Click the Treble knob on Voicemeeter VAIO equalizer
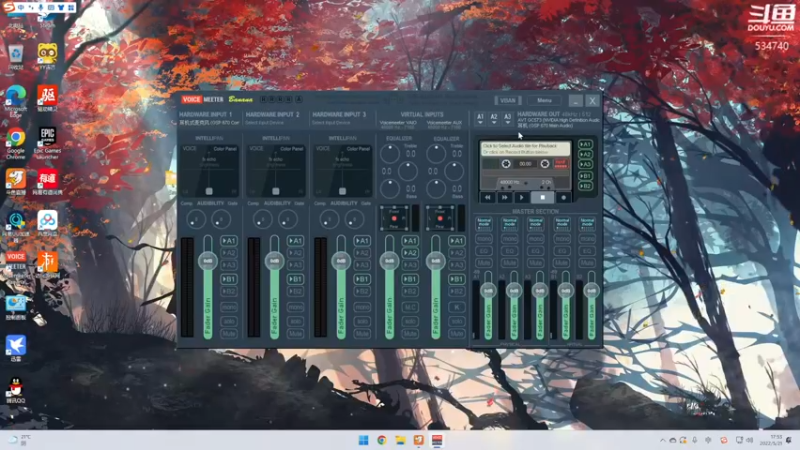Image resolution: width=800 pixels, height=450 pixels. pyautogui.click(x=390, y=154)
